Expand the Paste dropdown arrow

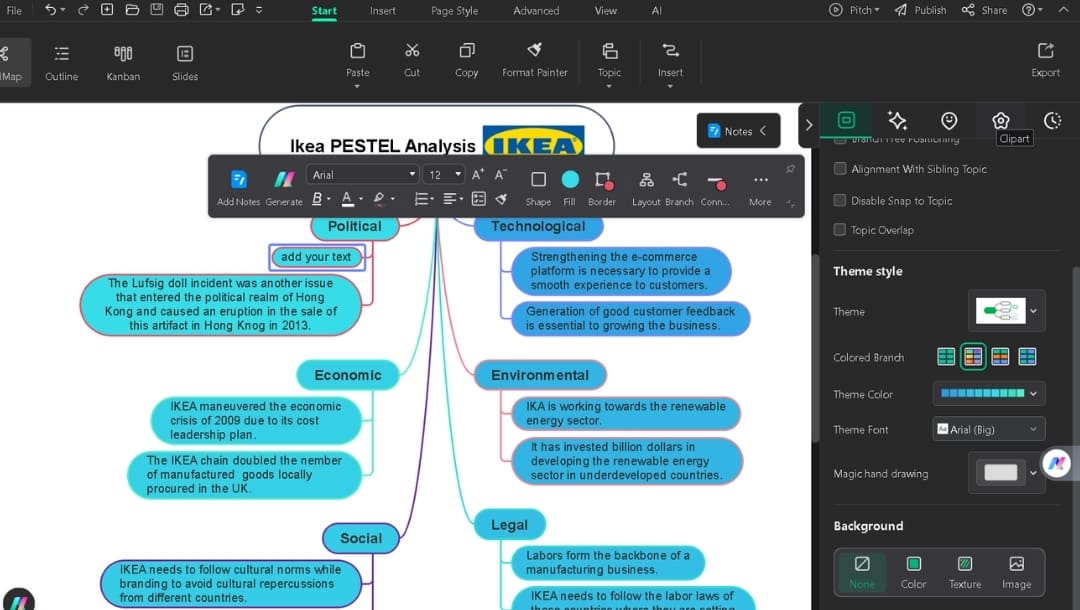click(357, 87)
